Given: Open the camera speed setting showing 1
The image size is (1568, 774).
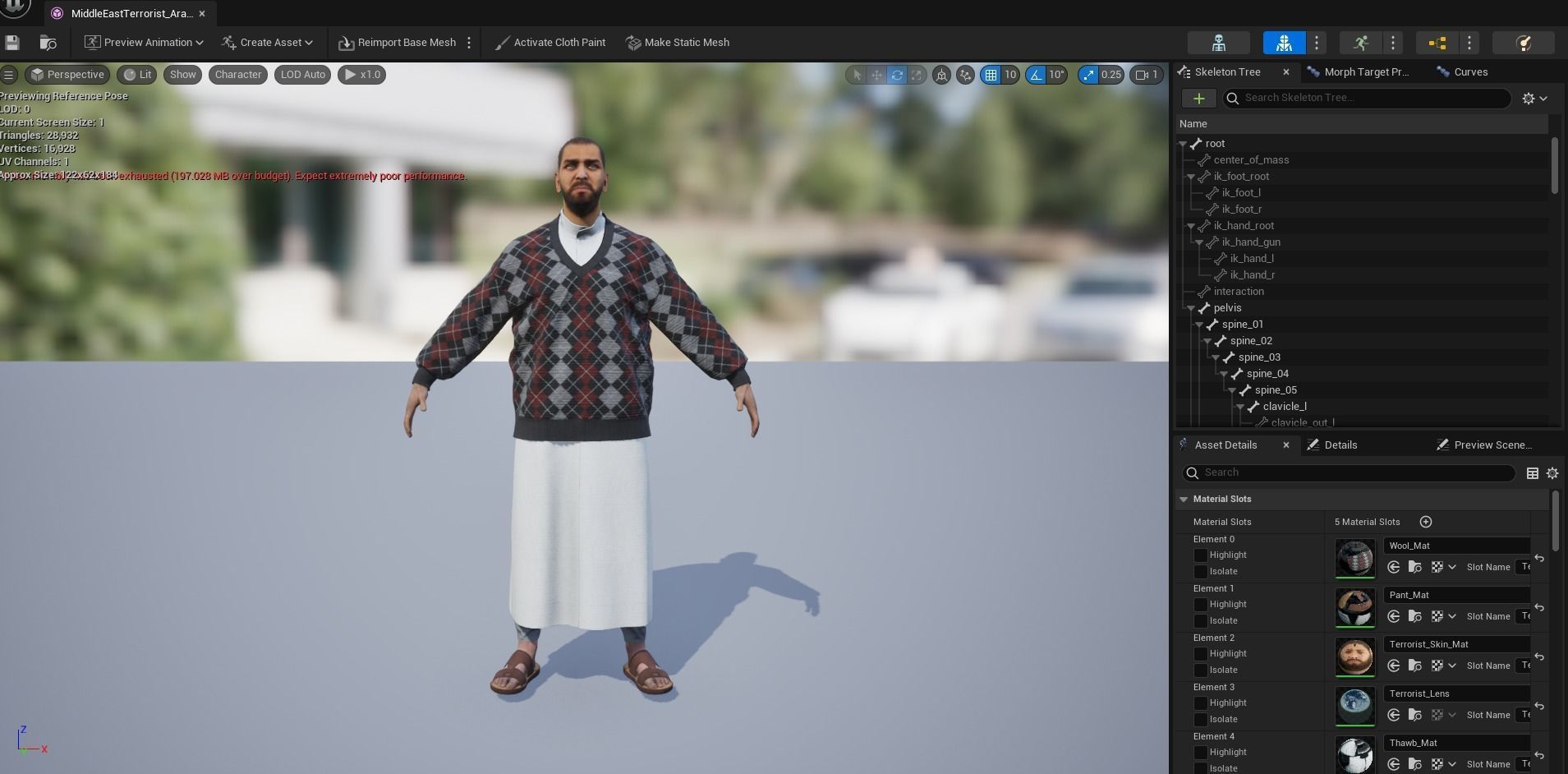Looking at the screenshot, I should tap(1147, 75).
